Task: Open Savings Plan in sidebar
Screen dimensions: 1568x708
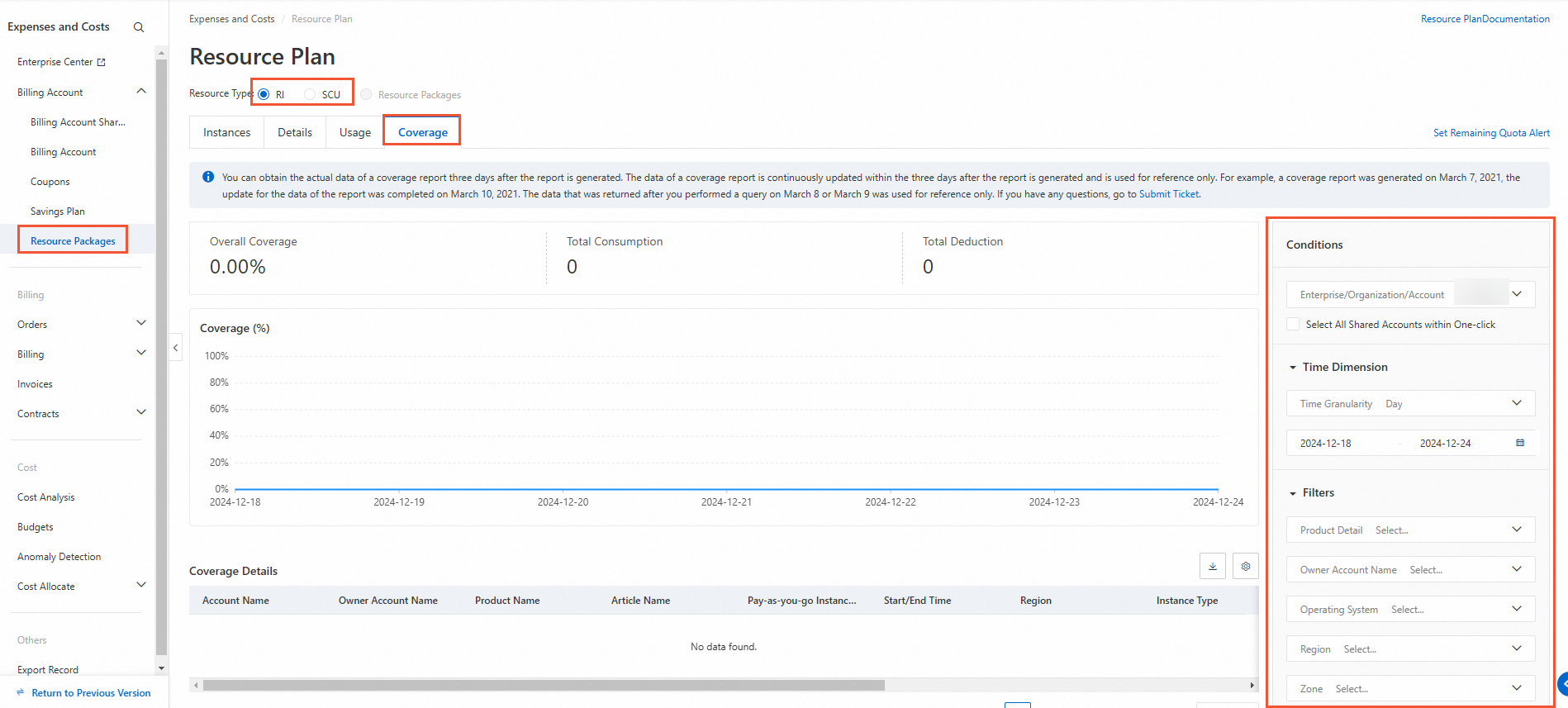Action: coord(58,211)
